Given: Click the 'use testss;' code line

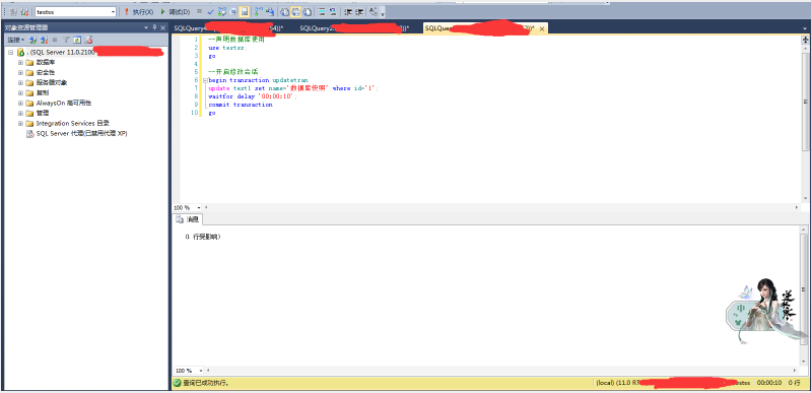Looking at the screenshot, I should (228, 48).
